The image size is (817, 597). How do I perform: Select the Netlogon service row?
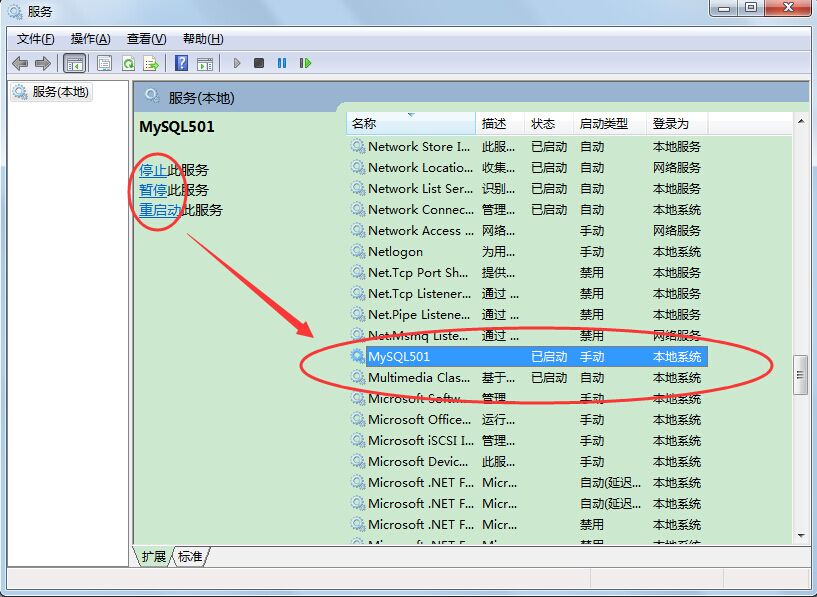point(529,252)
